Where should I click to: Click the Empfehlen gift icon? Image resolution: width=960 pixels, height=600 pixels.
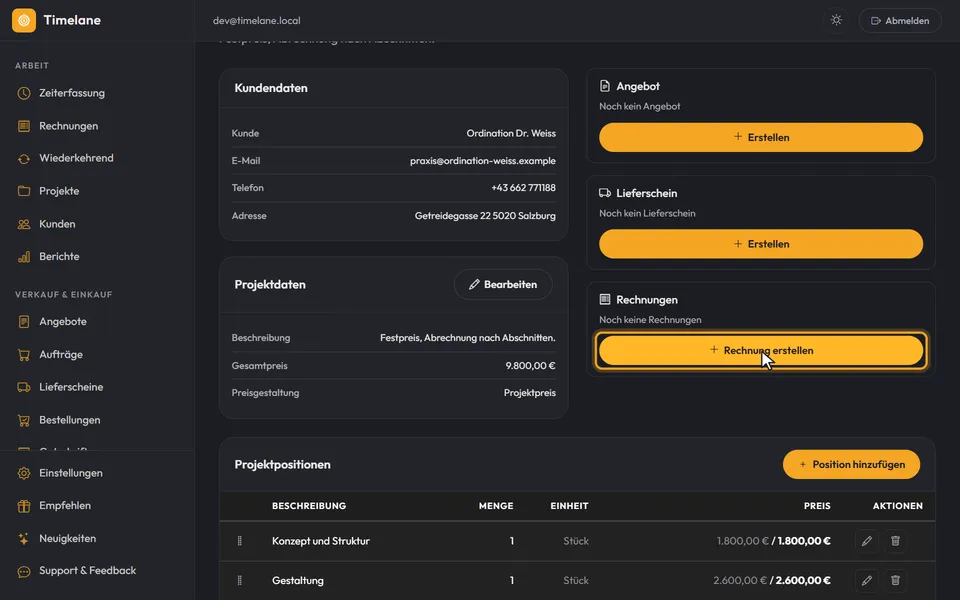point(24,506)
